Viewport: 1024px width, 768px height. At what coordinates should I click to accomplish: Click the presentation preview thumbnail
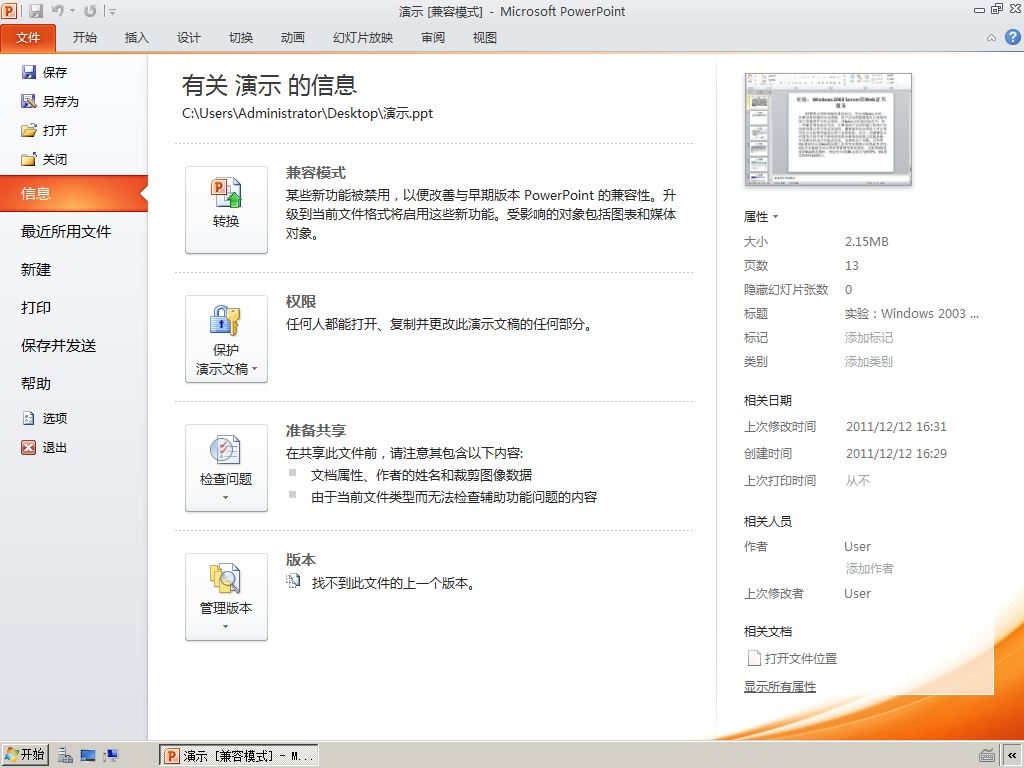pyautogui.click(x=828, y=129)
